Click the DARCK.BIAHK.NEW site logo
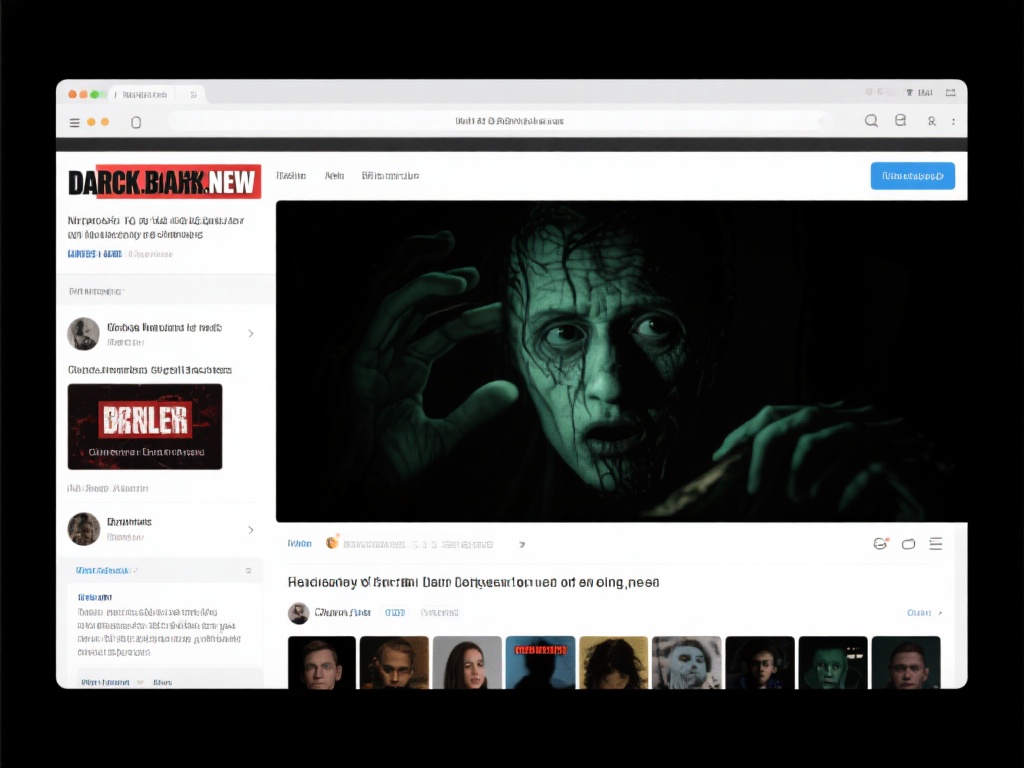This screenshot has height=768, width=1024. tap(164, 182)
